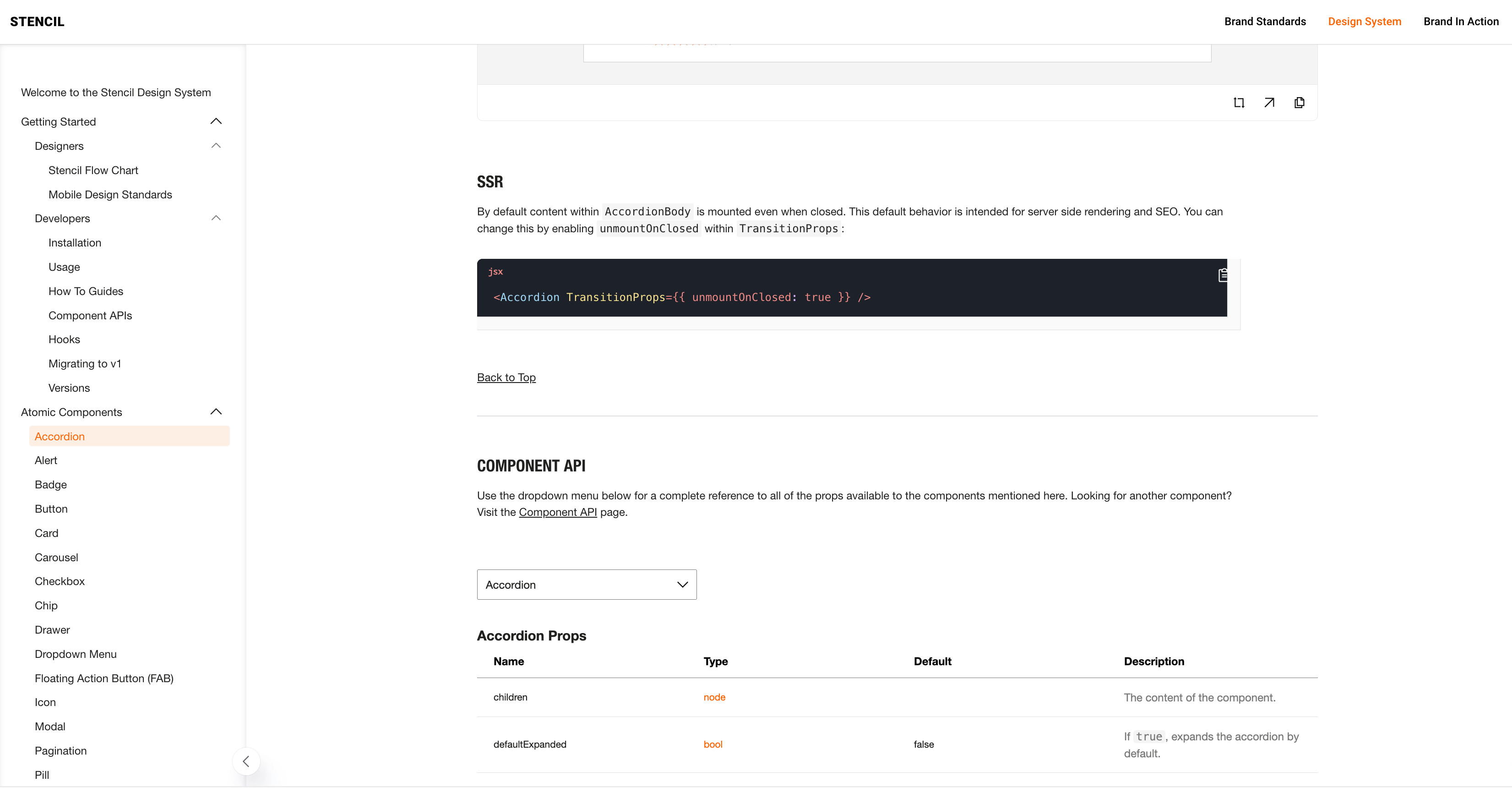Viewport: 1512px width, 788px height.
Task: Collapse the sidebar with the left chevron button
Action: [246, 761]
